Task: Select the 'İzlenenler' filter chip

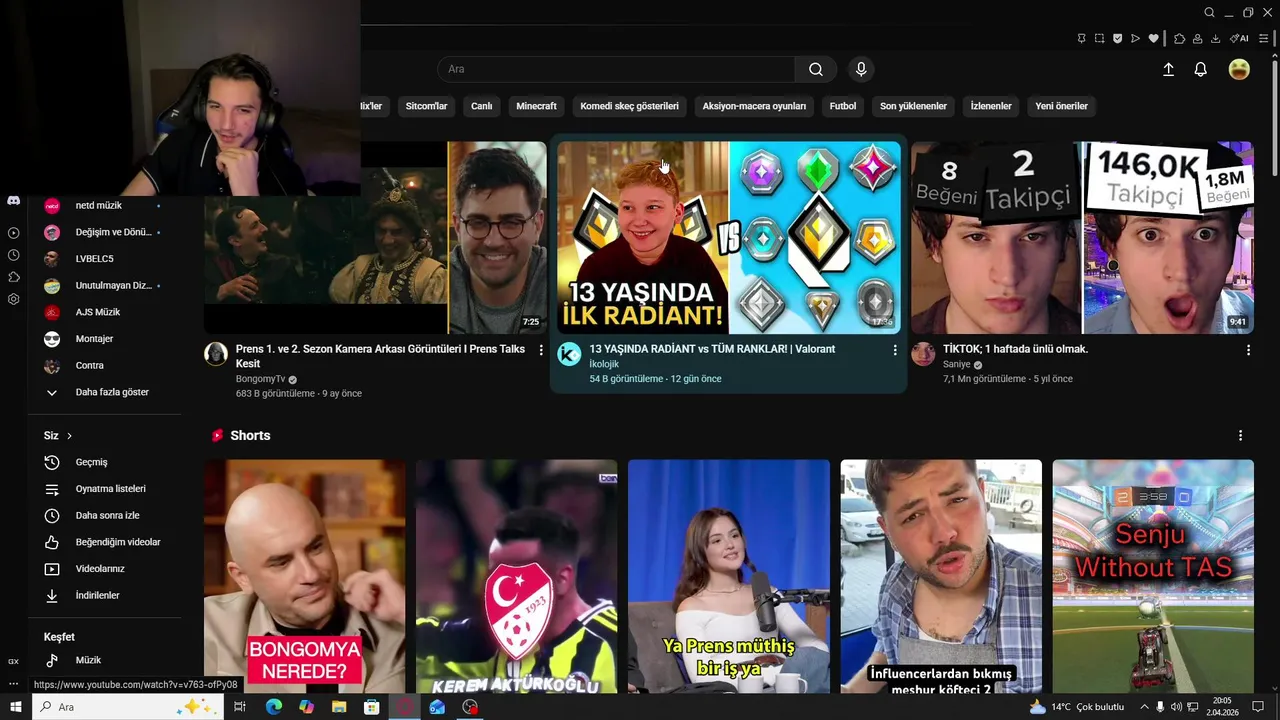Action: 991,106
